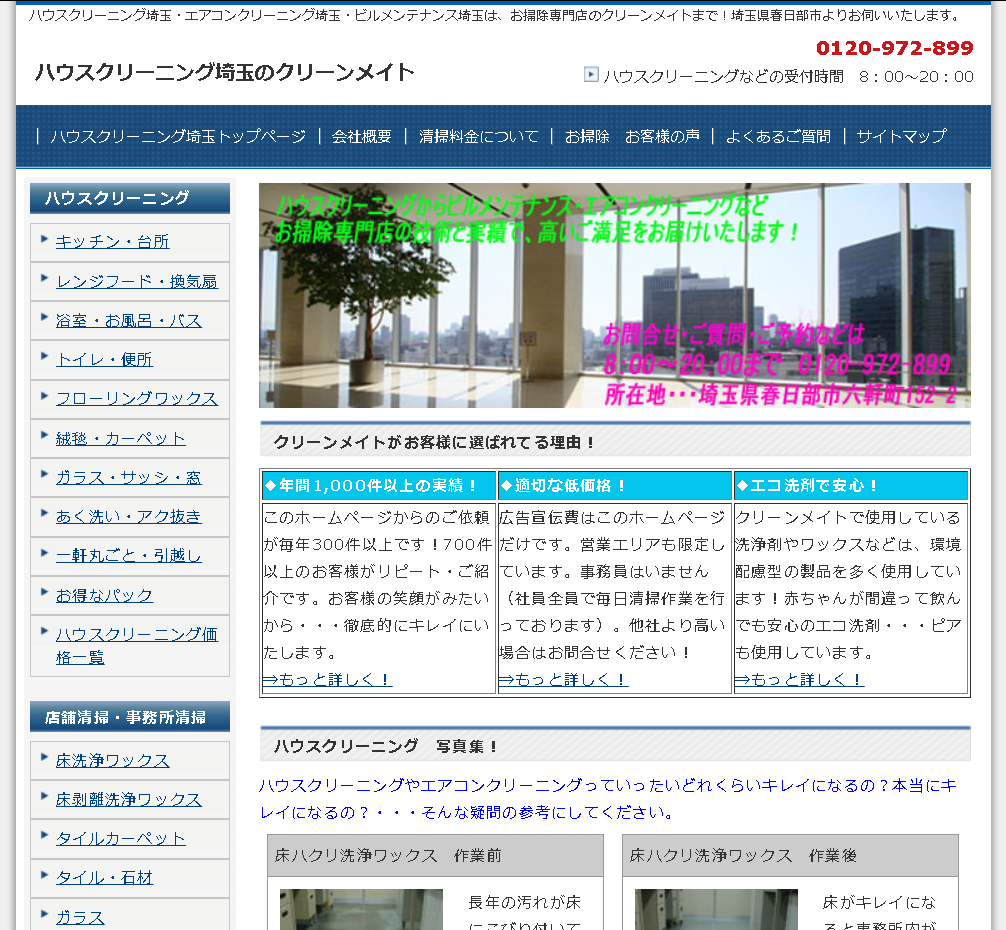The image size is (1006, 930).
Task: Open 床洗浄ワックス link under 店舗清掃
Action: [x=112, y=760]
